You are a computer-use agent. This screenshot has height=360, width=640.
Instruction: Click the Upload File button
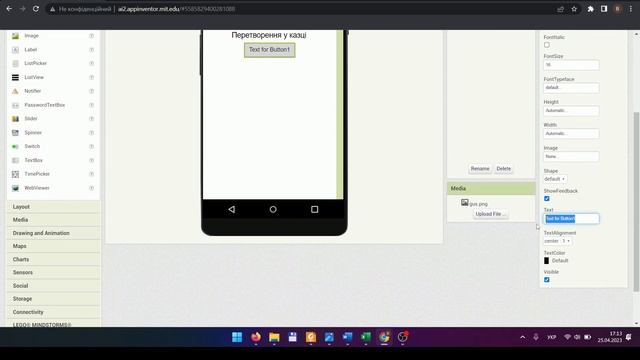[490, 214]
